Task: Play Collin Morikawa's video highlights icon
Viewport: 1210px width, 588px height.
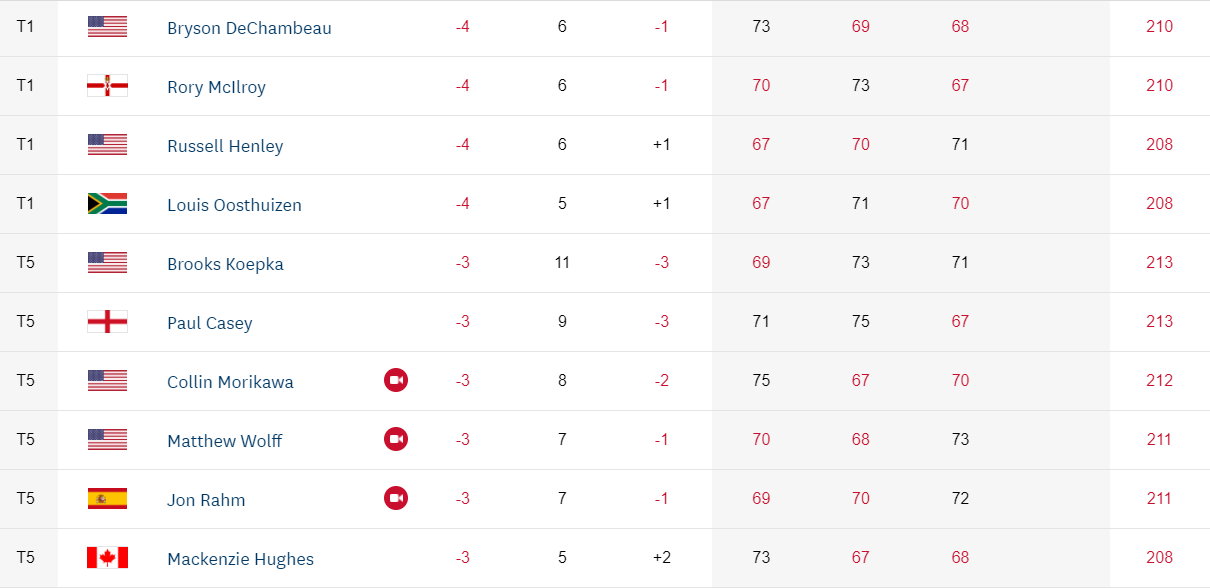Action: coord(396,380)
